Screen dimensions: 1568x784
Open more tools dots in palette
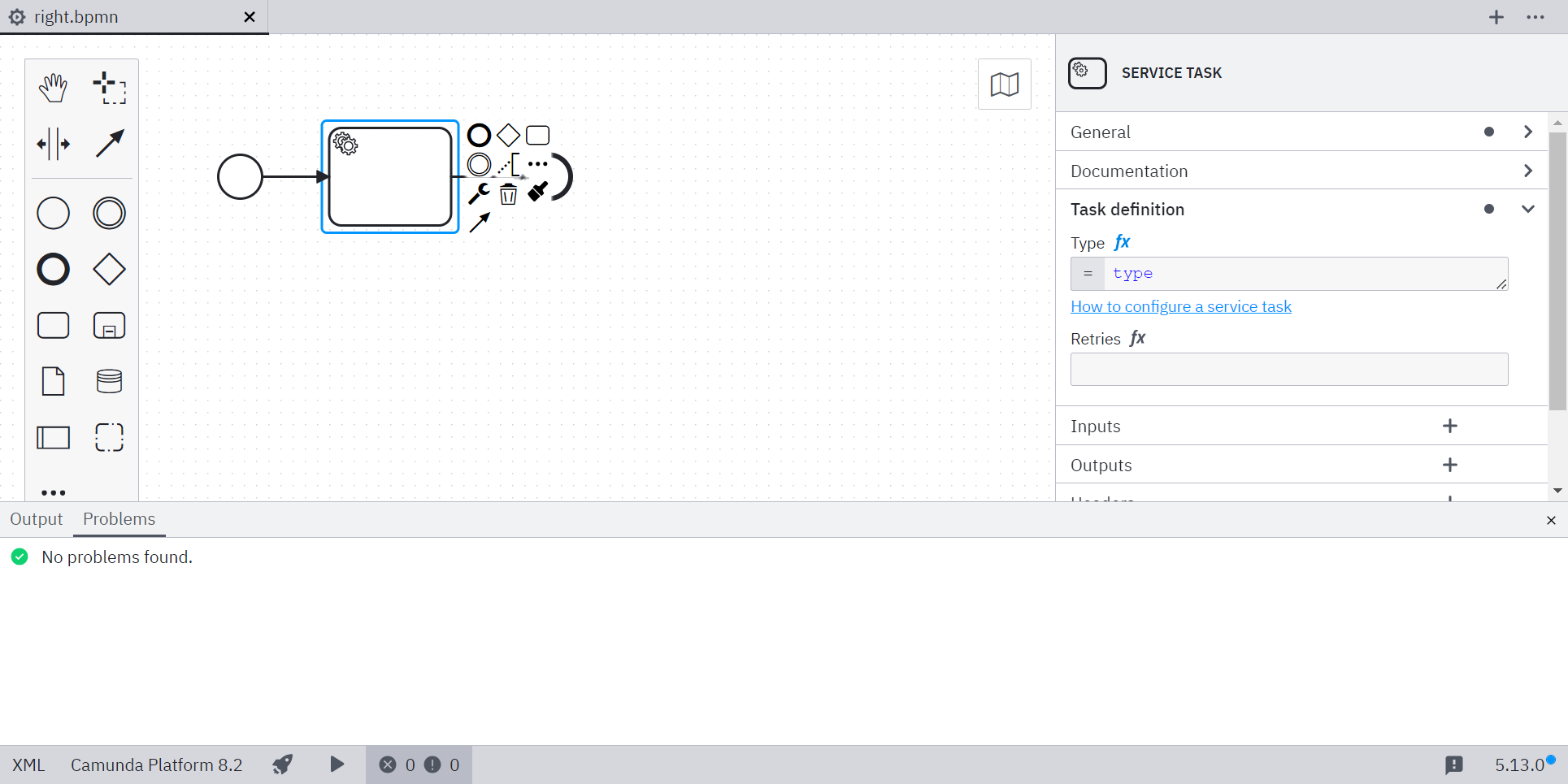[54, 492]
